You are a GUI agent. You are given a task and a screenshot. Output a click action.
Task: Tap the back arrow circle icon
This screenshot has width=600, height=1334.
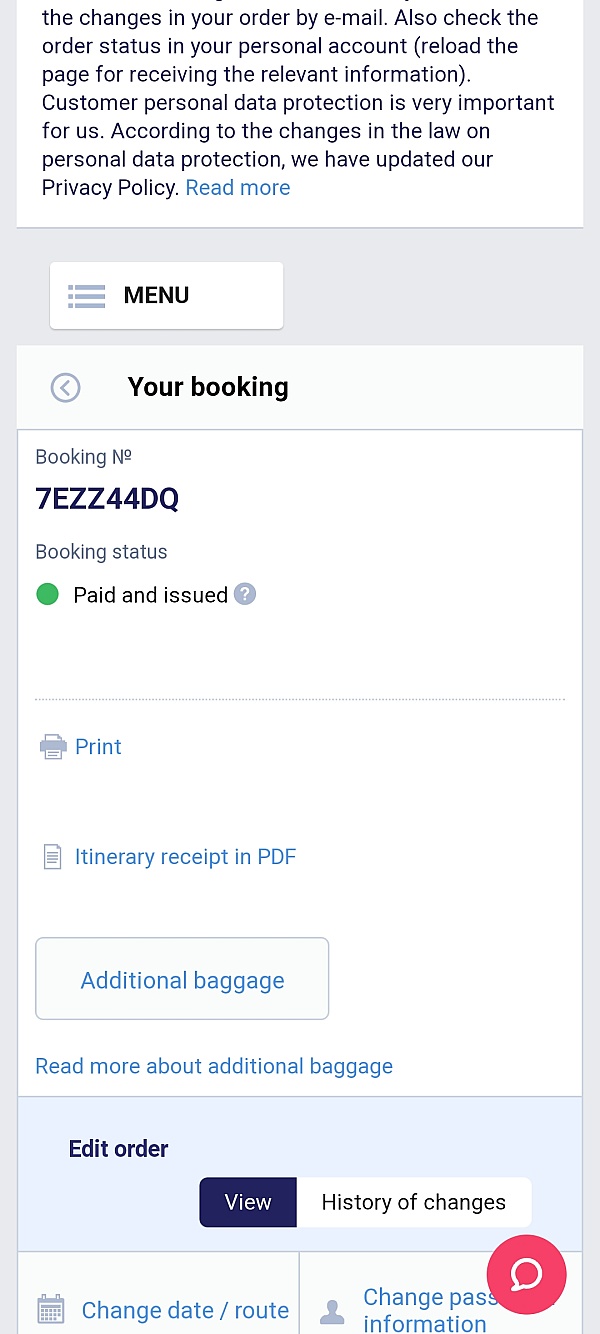click(x=66, y=388)
